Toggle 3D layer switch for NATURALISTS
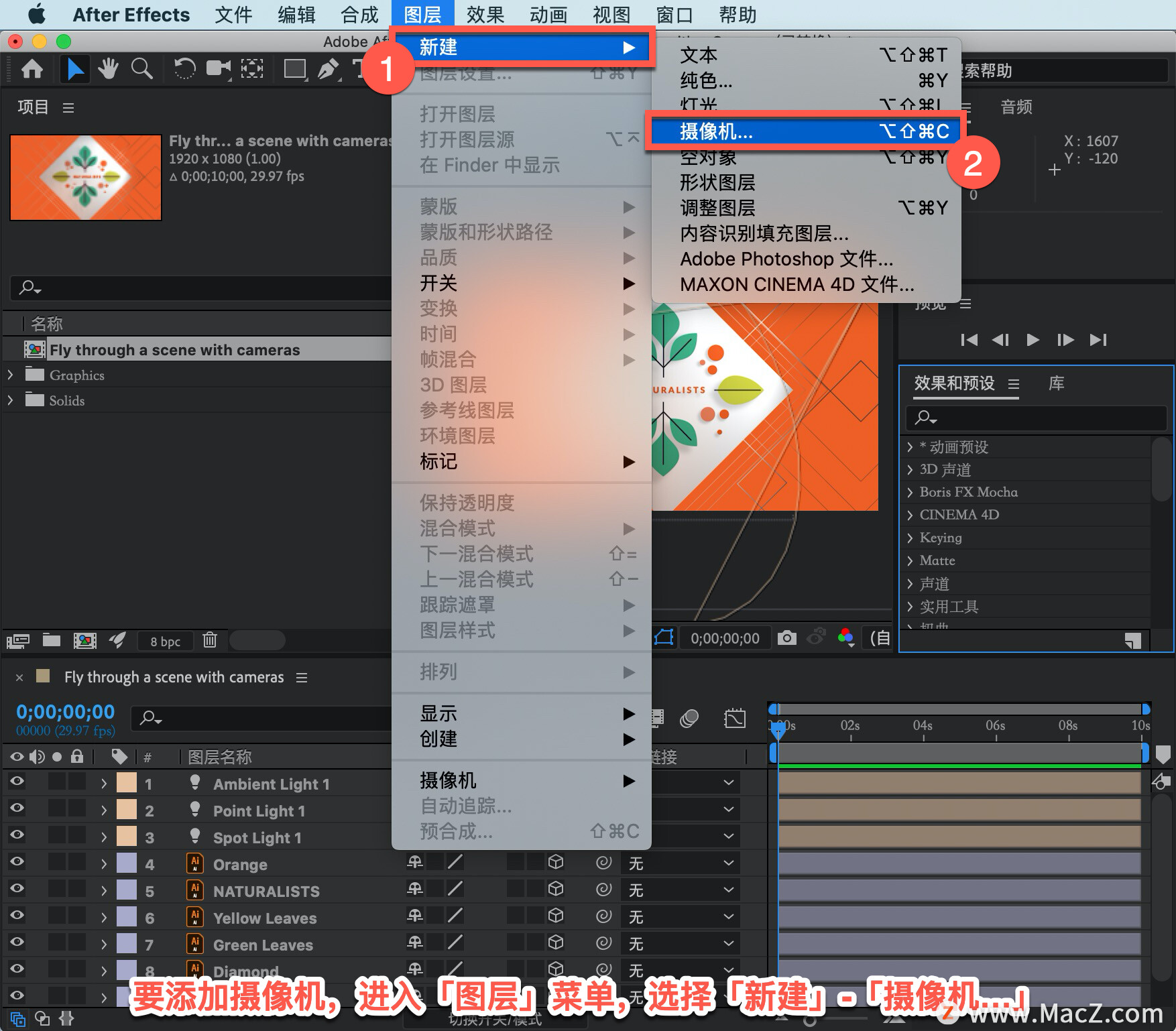The width and height of the screenshot is (1176, 1031). [556, 889]
